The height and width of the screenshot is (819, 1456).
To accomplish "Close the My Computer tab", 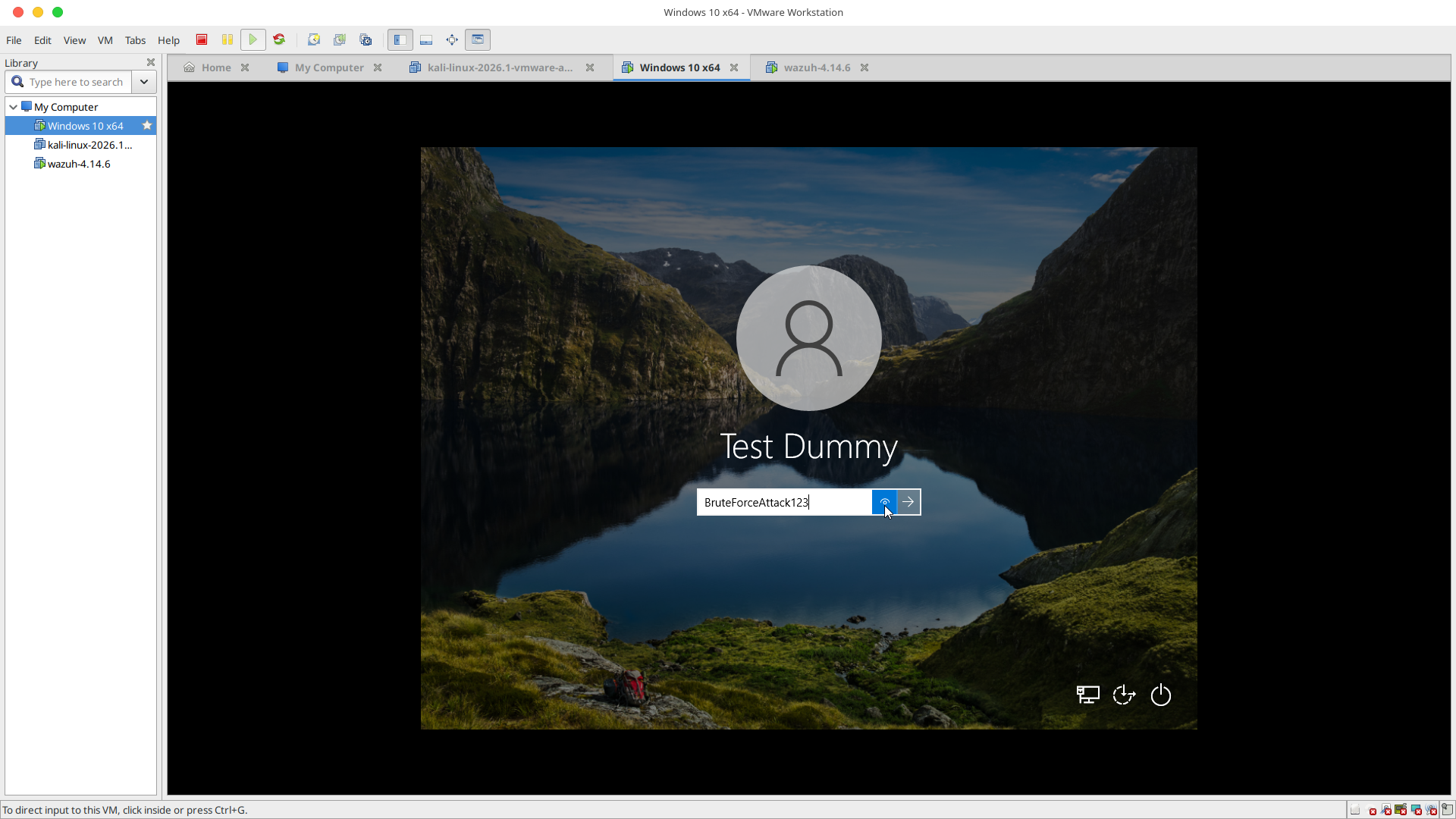I will point(378,67).
